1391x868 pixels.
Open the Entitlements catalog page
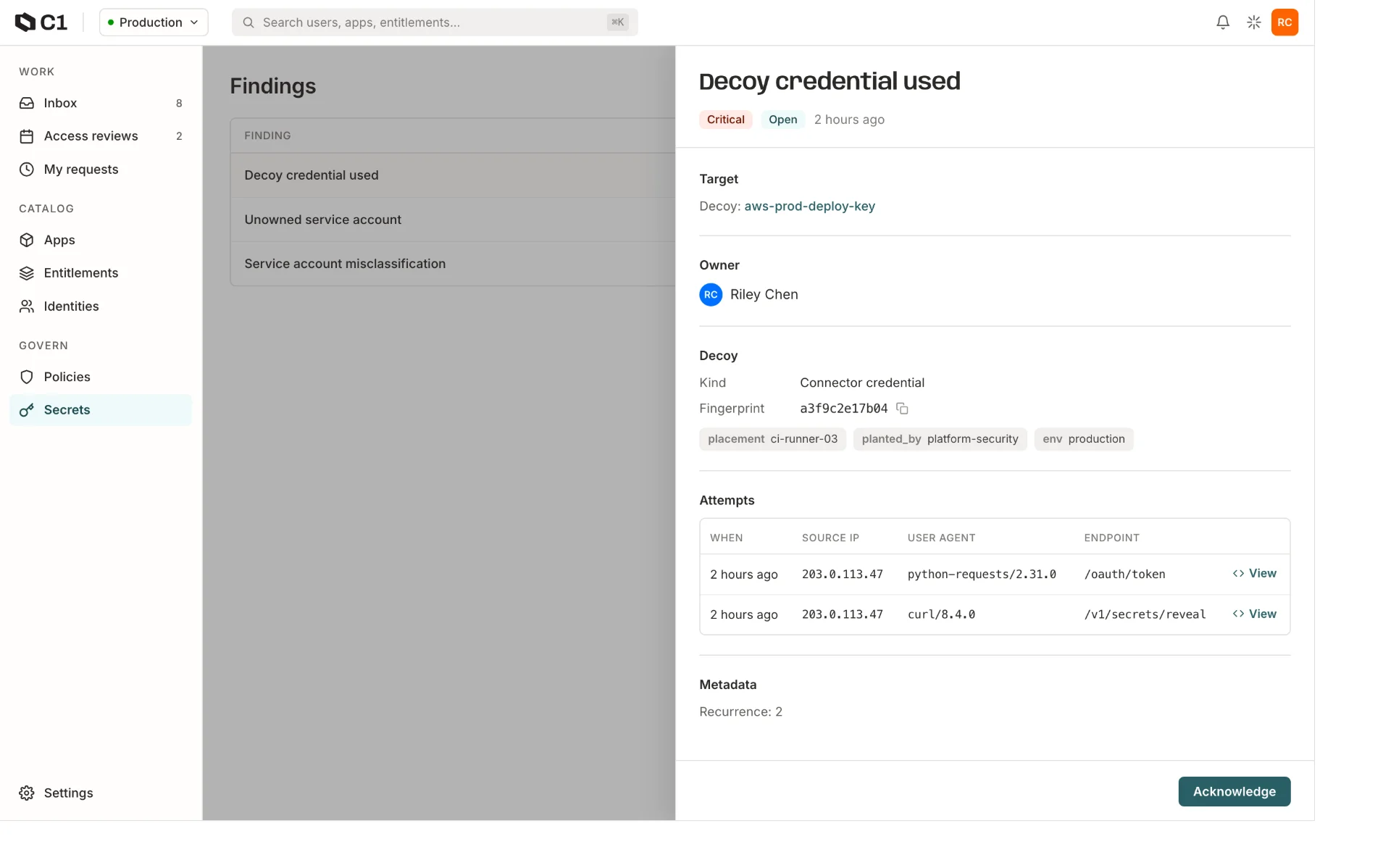tap(101, 273)
